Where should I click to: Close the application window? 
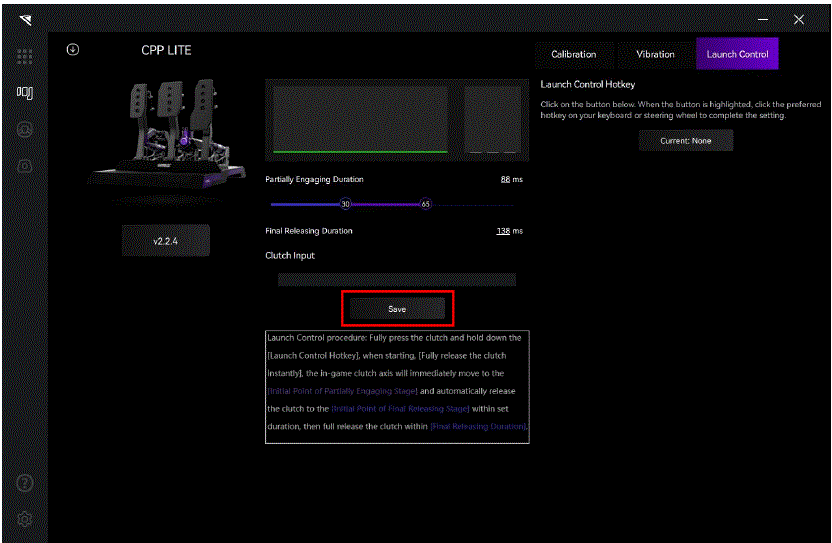pos(799,20)
